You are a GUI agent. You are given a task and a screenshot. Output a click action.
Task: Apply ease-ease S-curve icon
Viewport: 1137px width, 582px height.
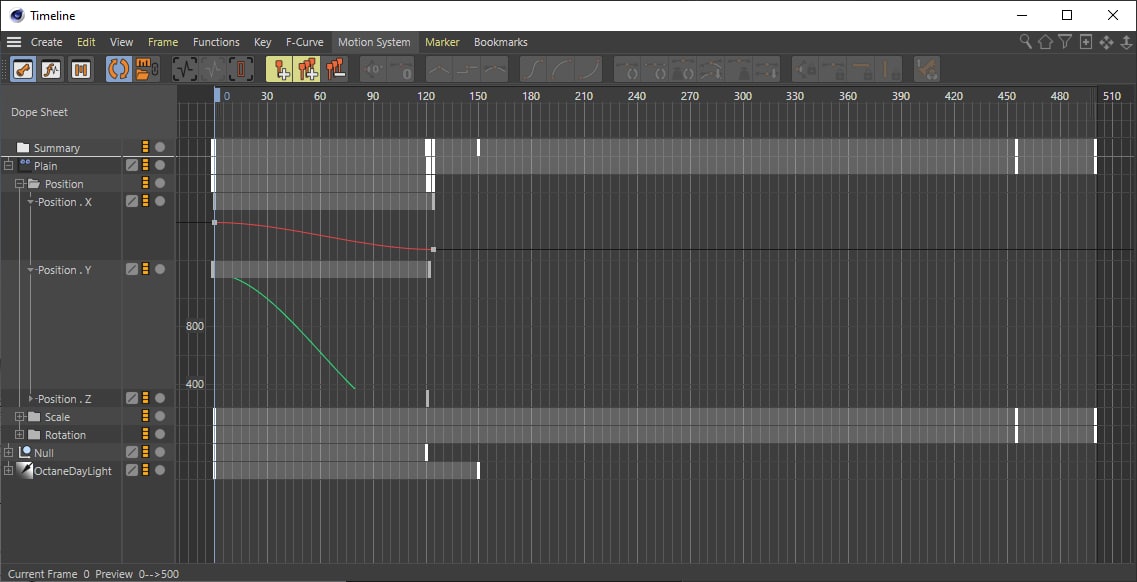coord(533,70)
